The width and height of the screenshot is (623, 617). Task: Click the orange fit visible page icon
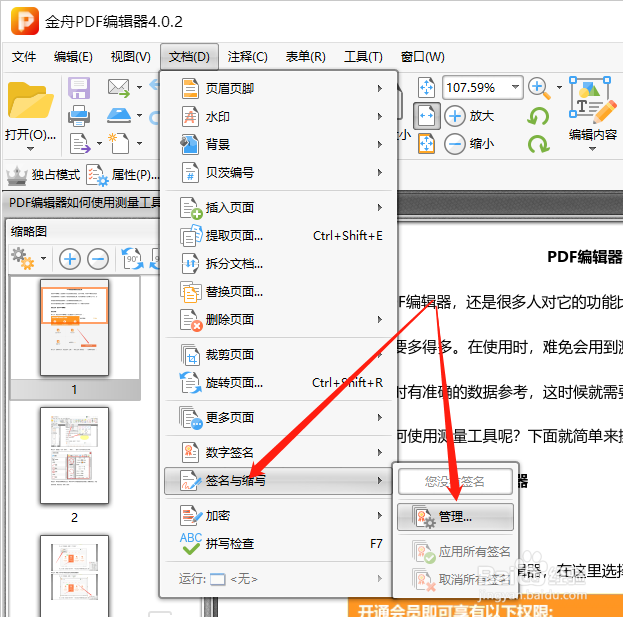pos(426,144)
